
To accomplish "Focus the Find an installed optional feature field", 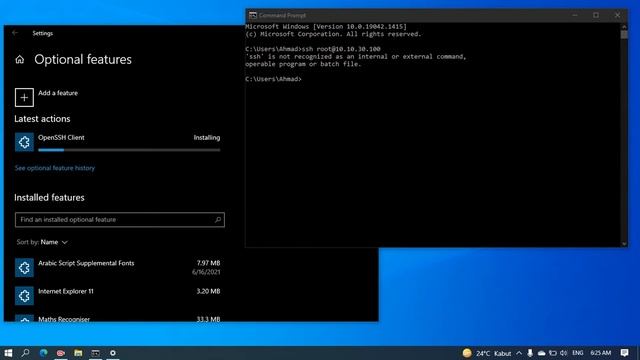I will coord(120,220).
